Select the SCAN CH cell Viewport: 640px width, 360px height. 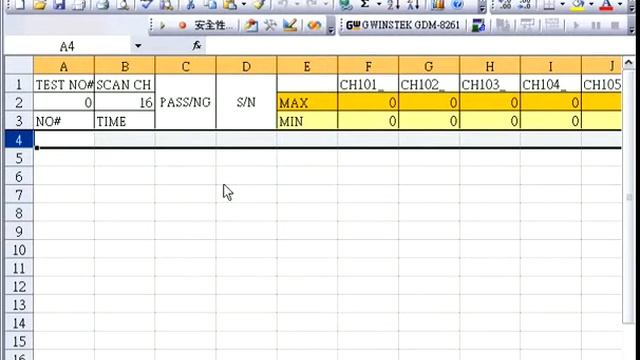(x=124, y=84)
